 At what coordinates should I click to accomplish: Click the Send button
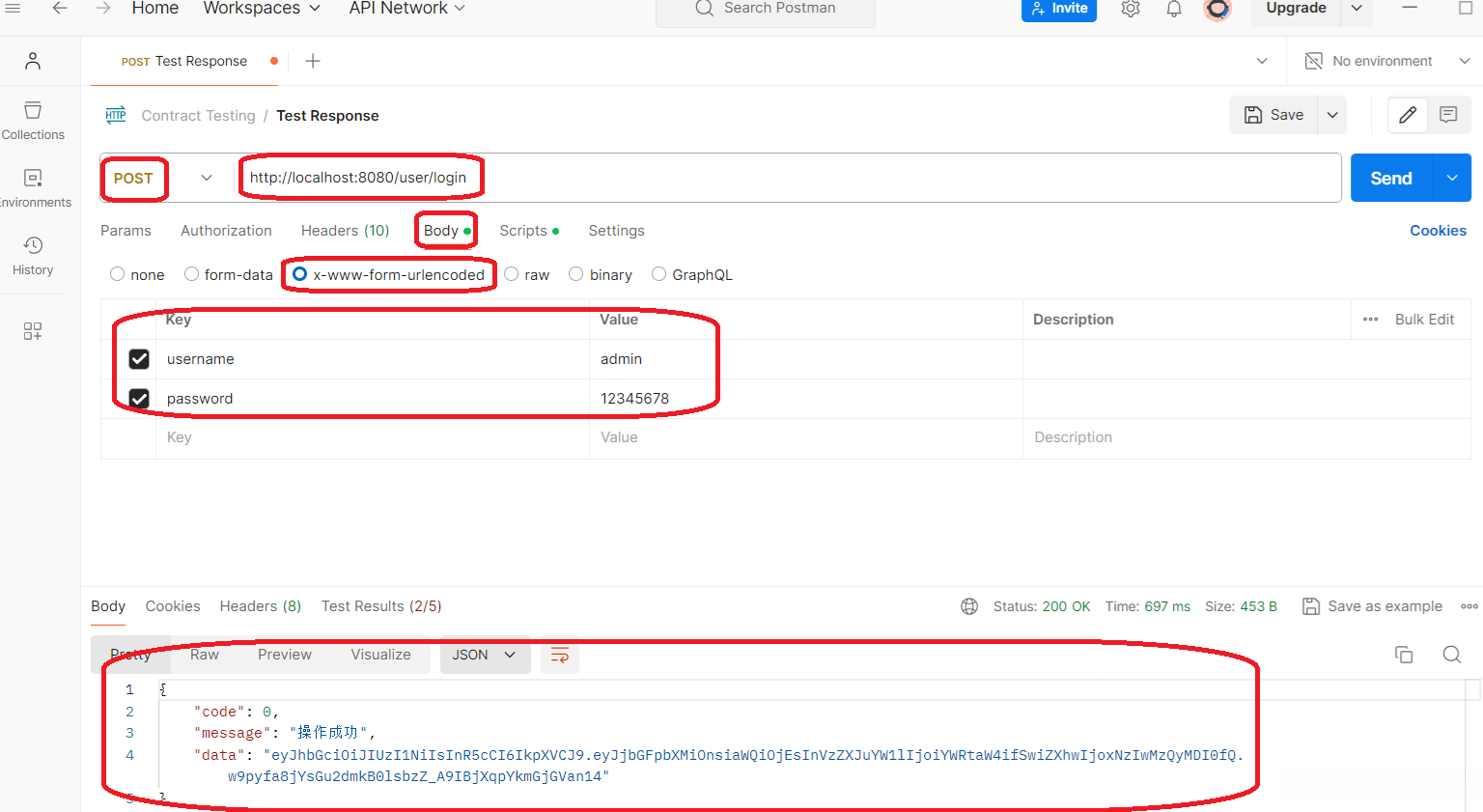tap(1391, 178)
